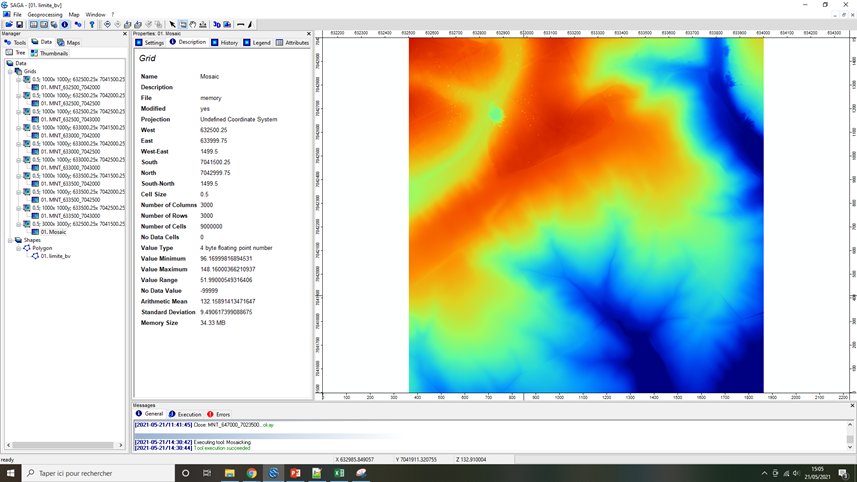857x482 pixels.
Task: Click the Windows taskbar search box
Action: (95, 473)
